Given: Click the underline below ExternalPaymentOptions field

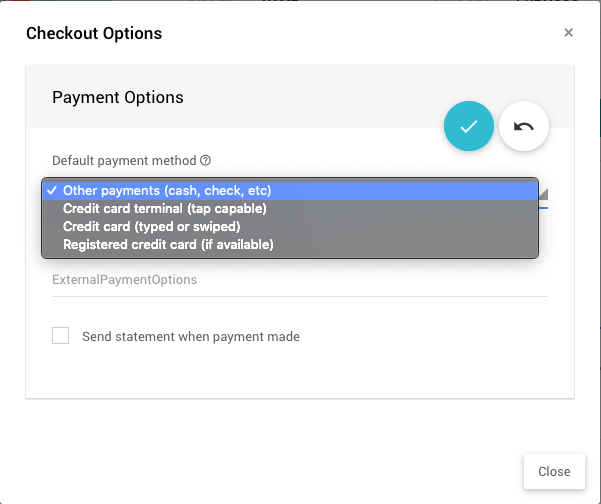Looking at the screenshot, I should tap(300, 296).
